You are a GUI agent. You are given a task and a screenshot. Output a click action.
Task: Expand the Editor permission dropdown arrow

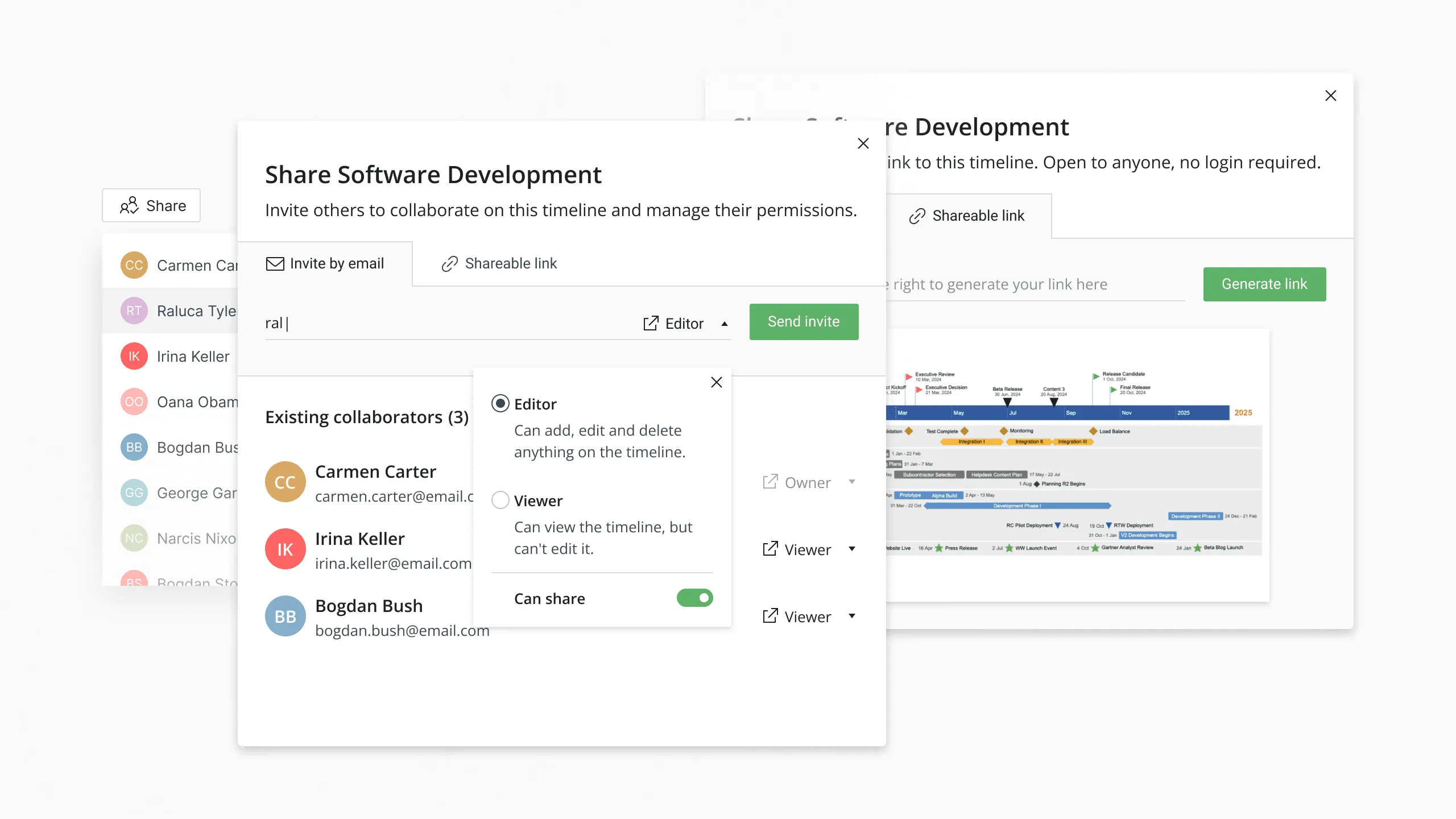724,323
